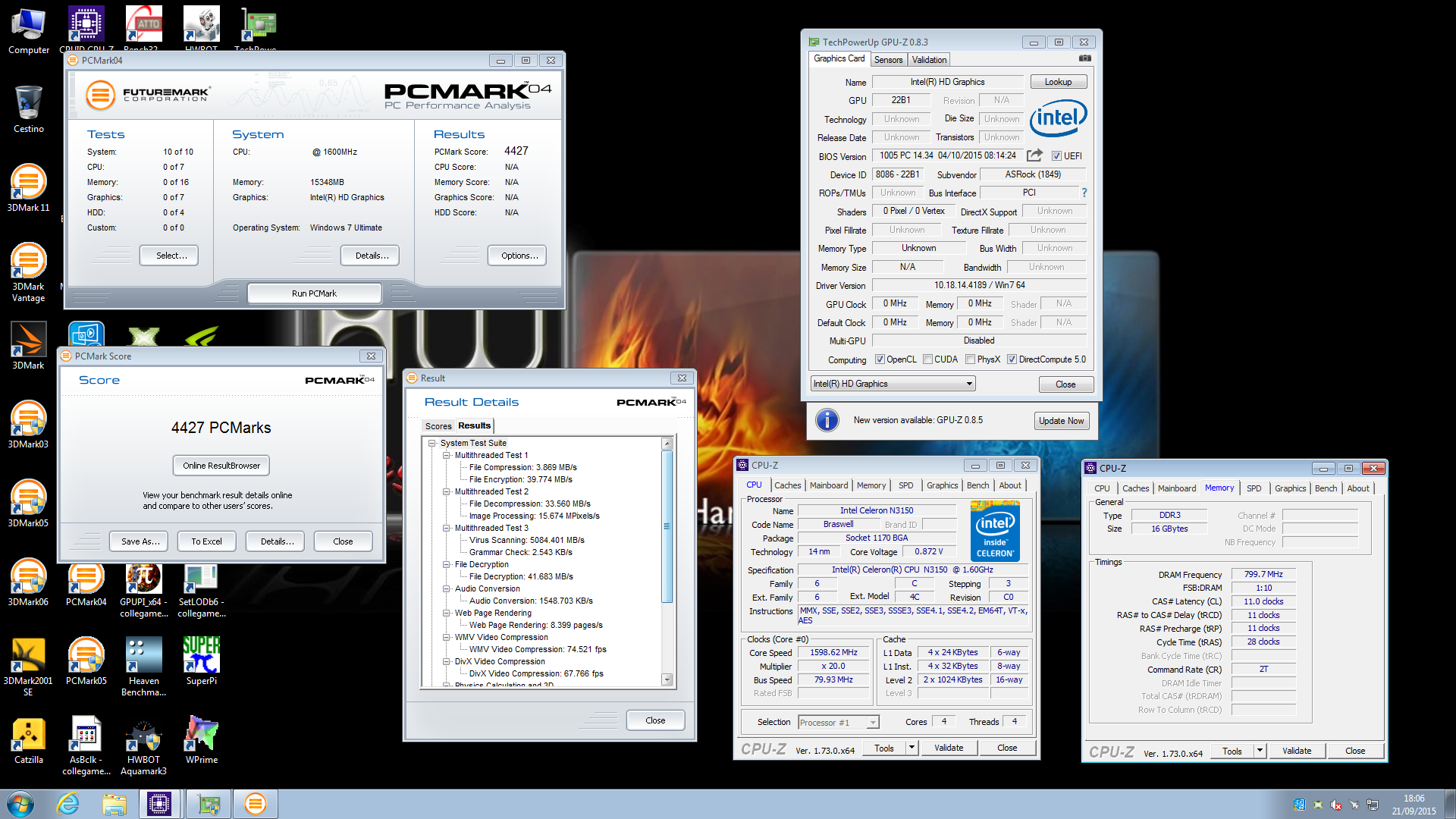Open the GPUPI_x64 desktop shortcut
Screen dimensions: 1456x819
(x=144, y=590)
